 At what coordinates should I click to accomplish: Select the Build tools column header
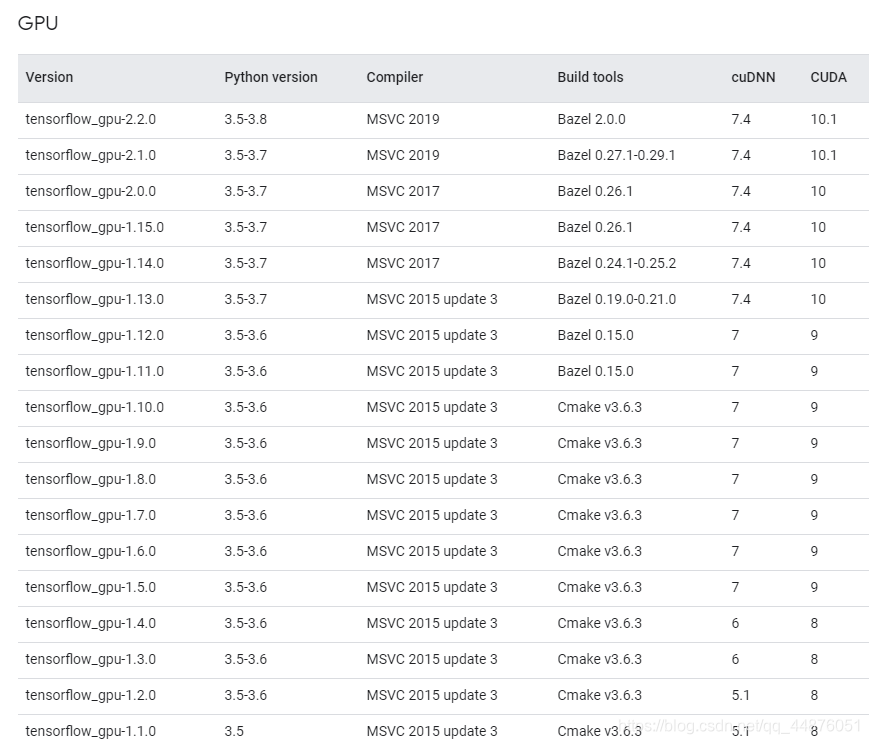(x=590, y=77)
